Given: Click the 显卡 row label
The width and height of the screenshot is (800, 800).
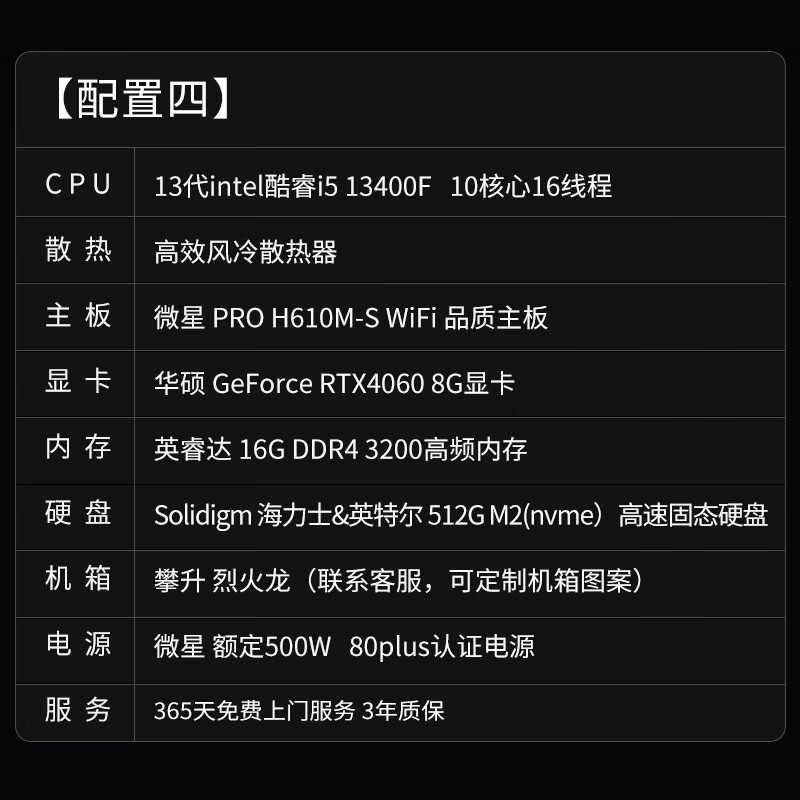Looking at the screenshot, I should 78,382.
